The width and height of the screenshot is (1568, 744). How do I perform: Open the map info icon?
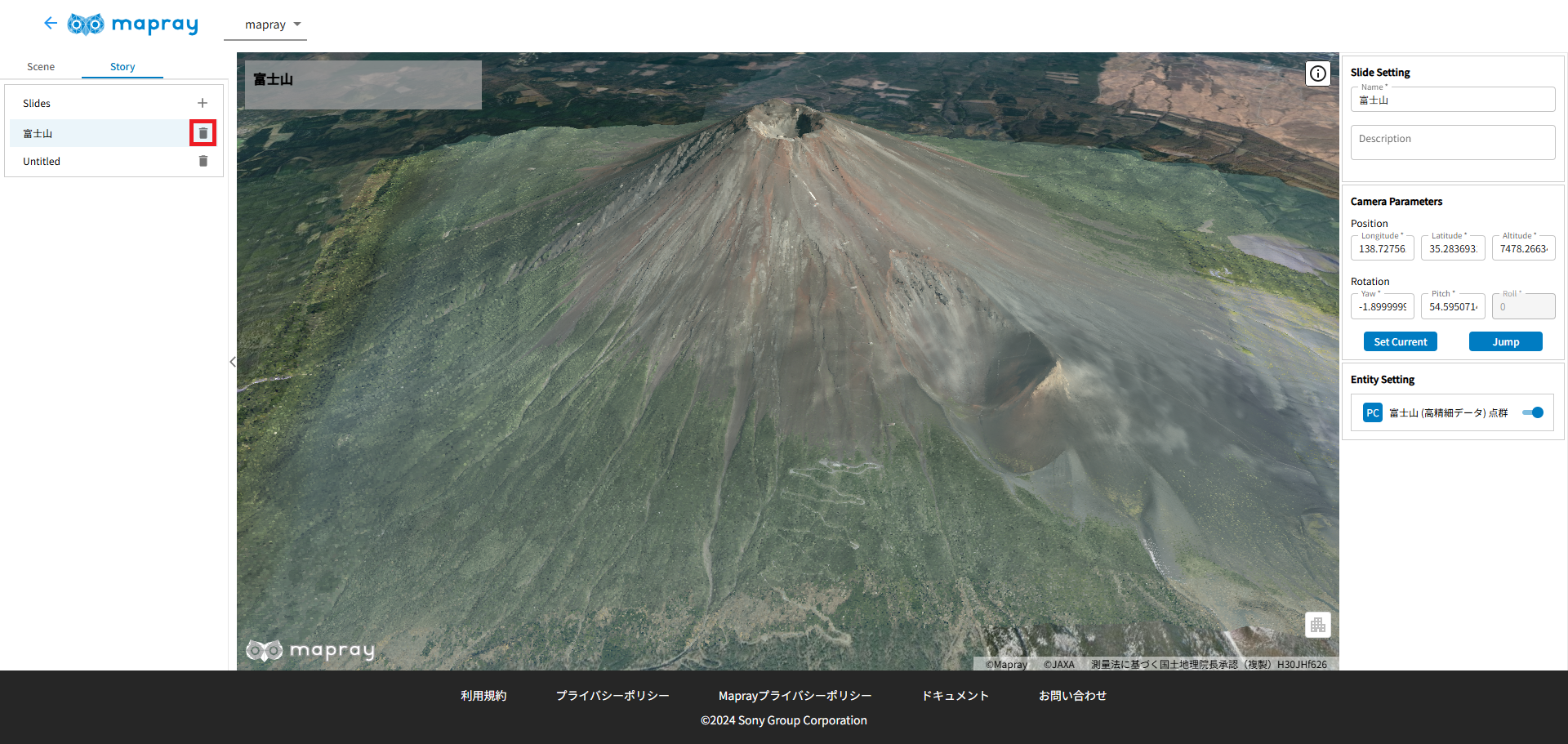point(1317,74)
